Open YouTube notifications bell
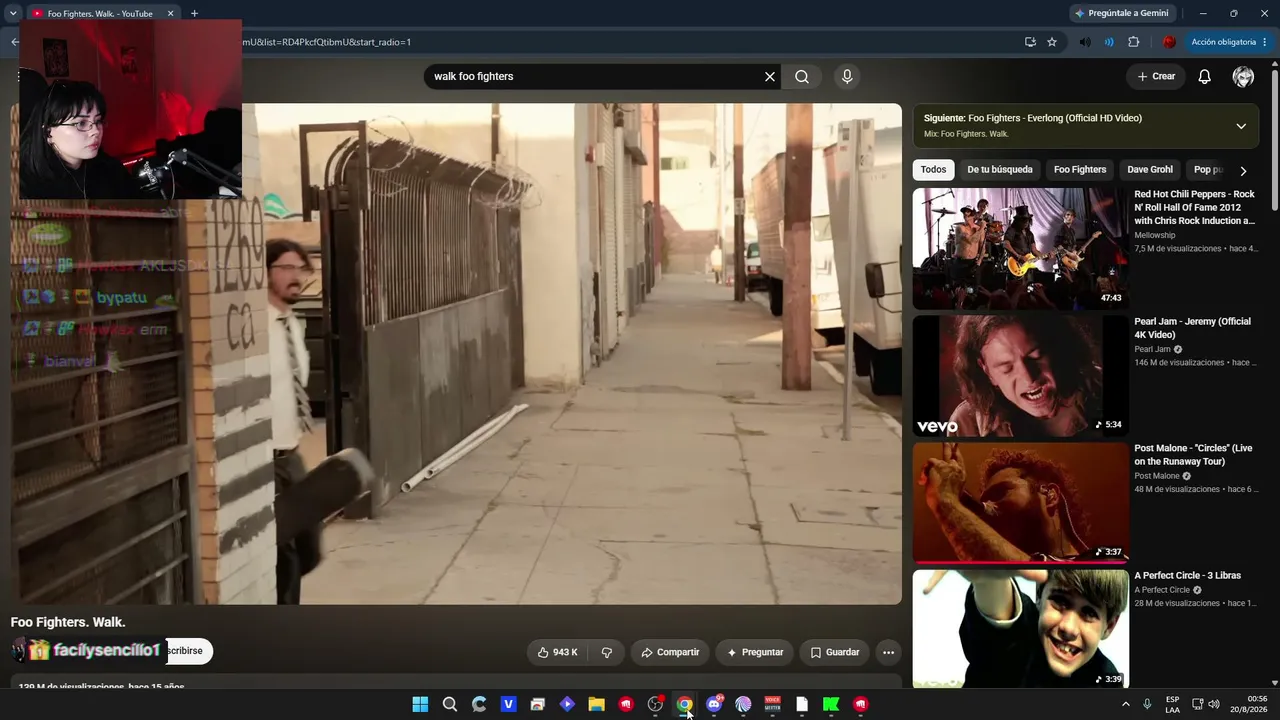Viewport: 1280px width, 720px height. pyautogui.click(x=1205, y=77)
